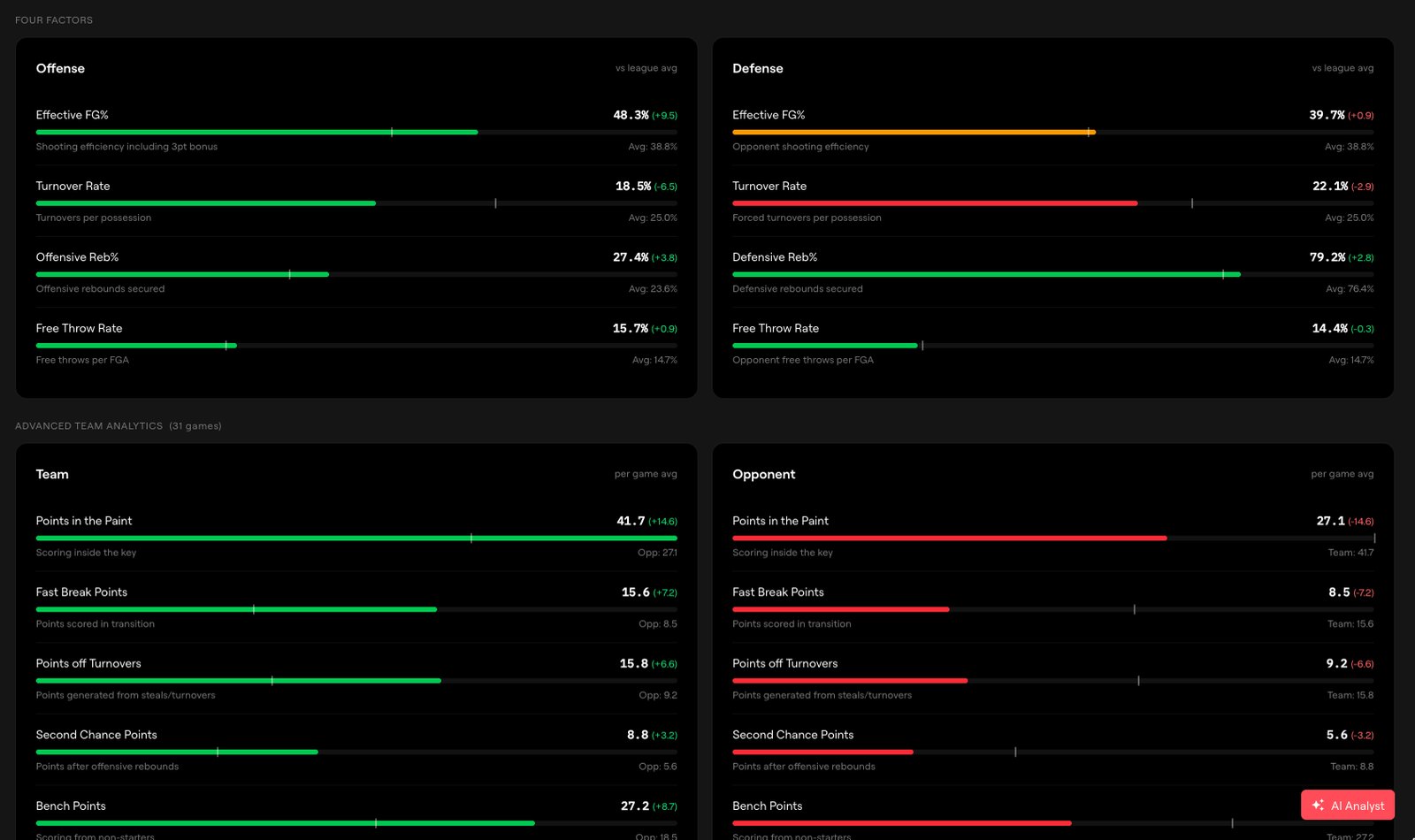Click Team Points in the Paint label
The width and height of the screenshot is (1415, 840).
point(84,521)
